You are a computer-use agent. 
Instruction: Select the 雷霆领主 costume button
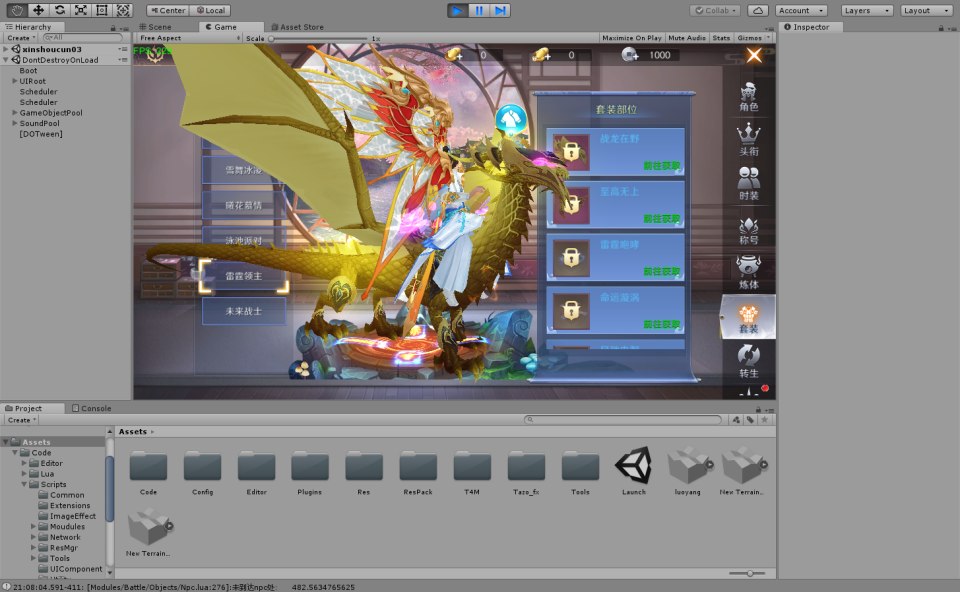pos(244,276)
